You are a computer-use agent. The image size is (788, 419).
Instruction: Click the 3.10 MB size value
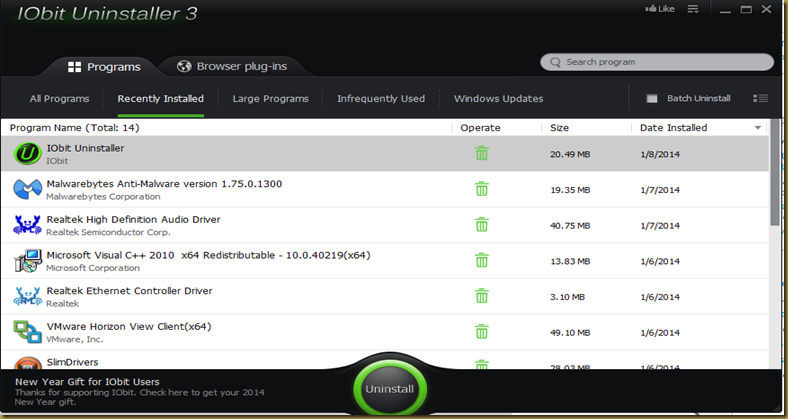point(567,297)
